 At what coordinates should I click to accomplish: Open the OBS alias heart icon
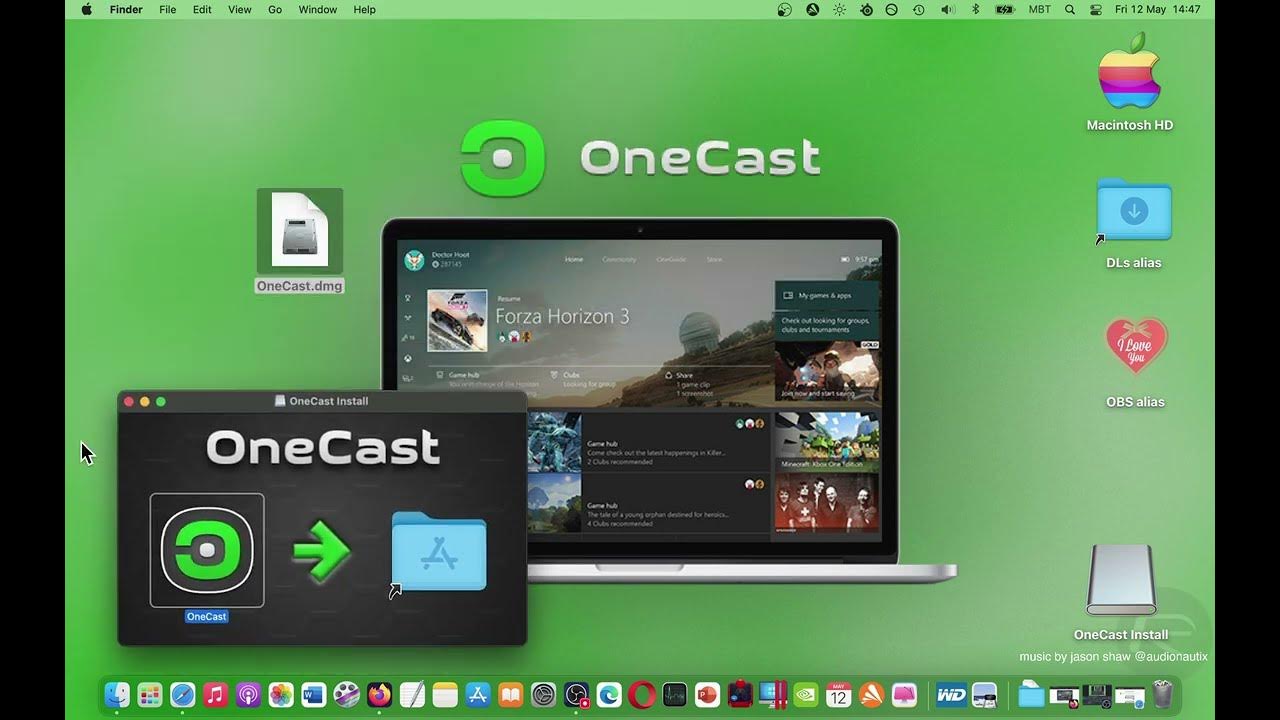point(1136,347)
